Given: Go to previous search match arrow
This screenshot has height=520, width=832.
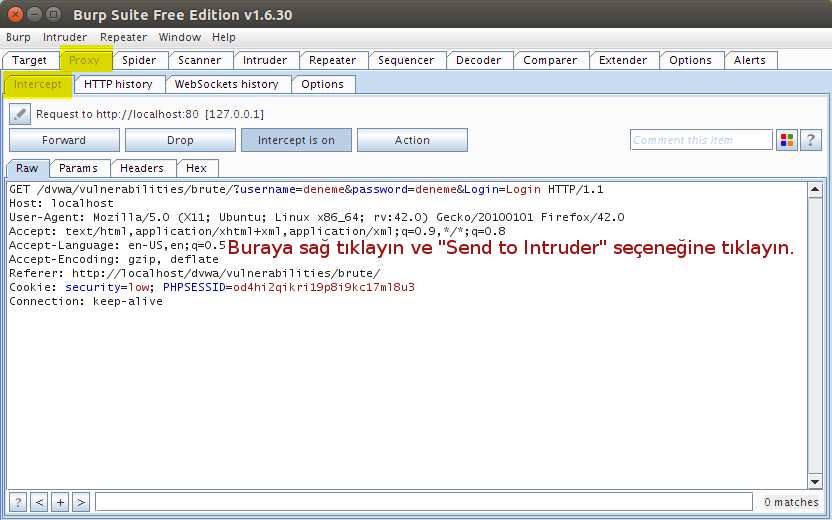Looking at the screenshot, I should tap(39, 502).
